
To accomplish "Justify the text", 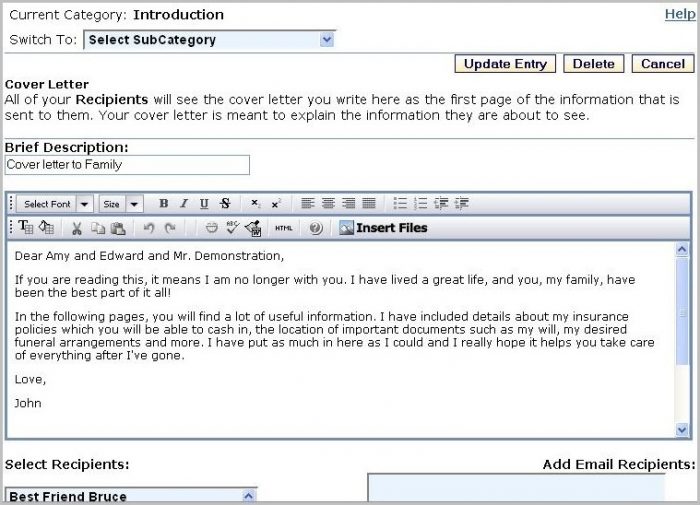I will pyautogui.click(x=369, y=204).
